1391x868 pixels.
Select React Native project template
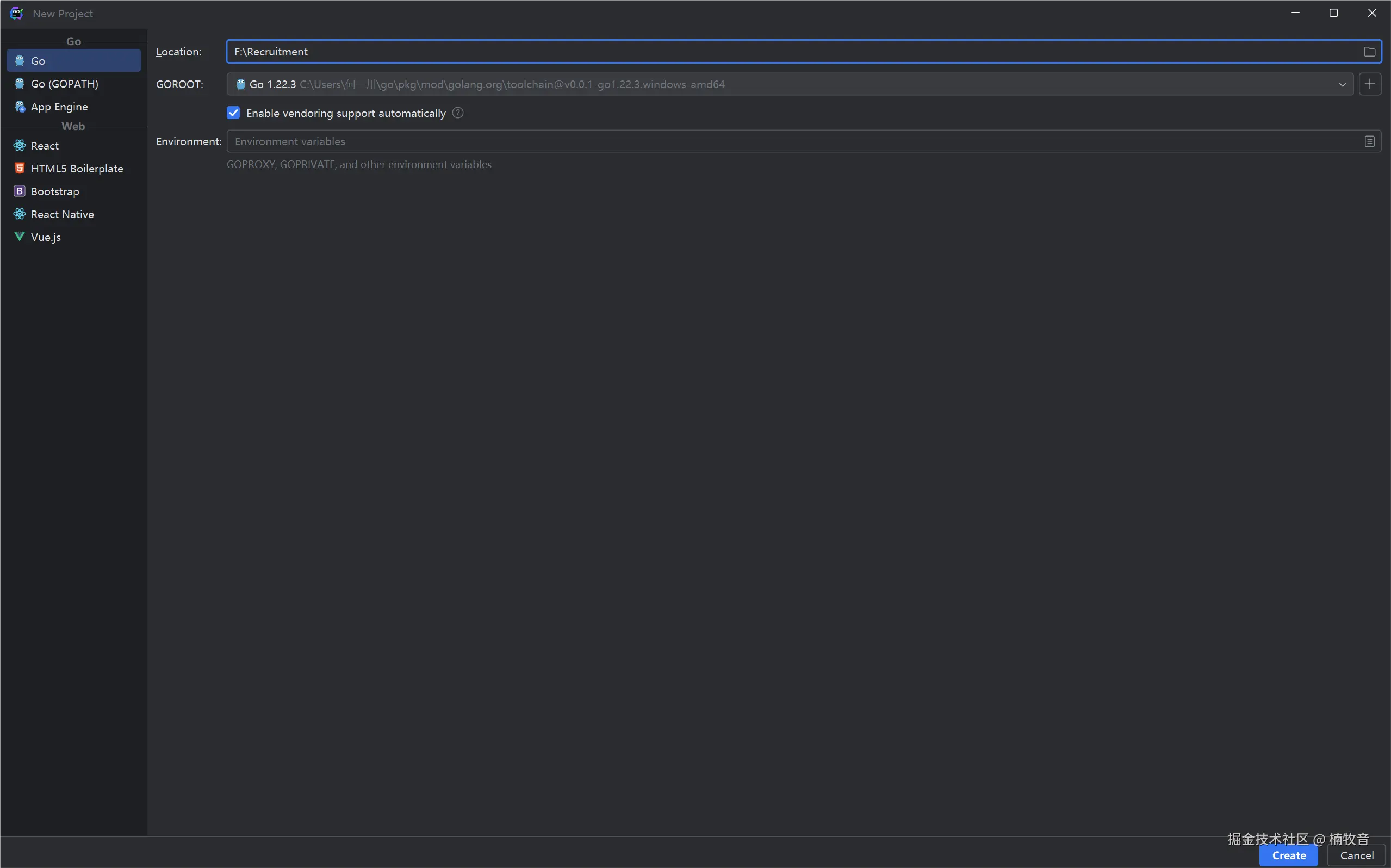point(62,214)
